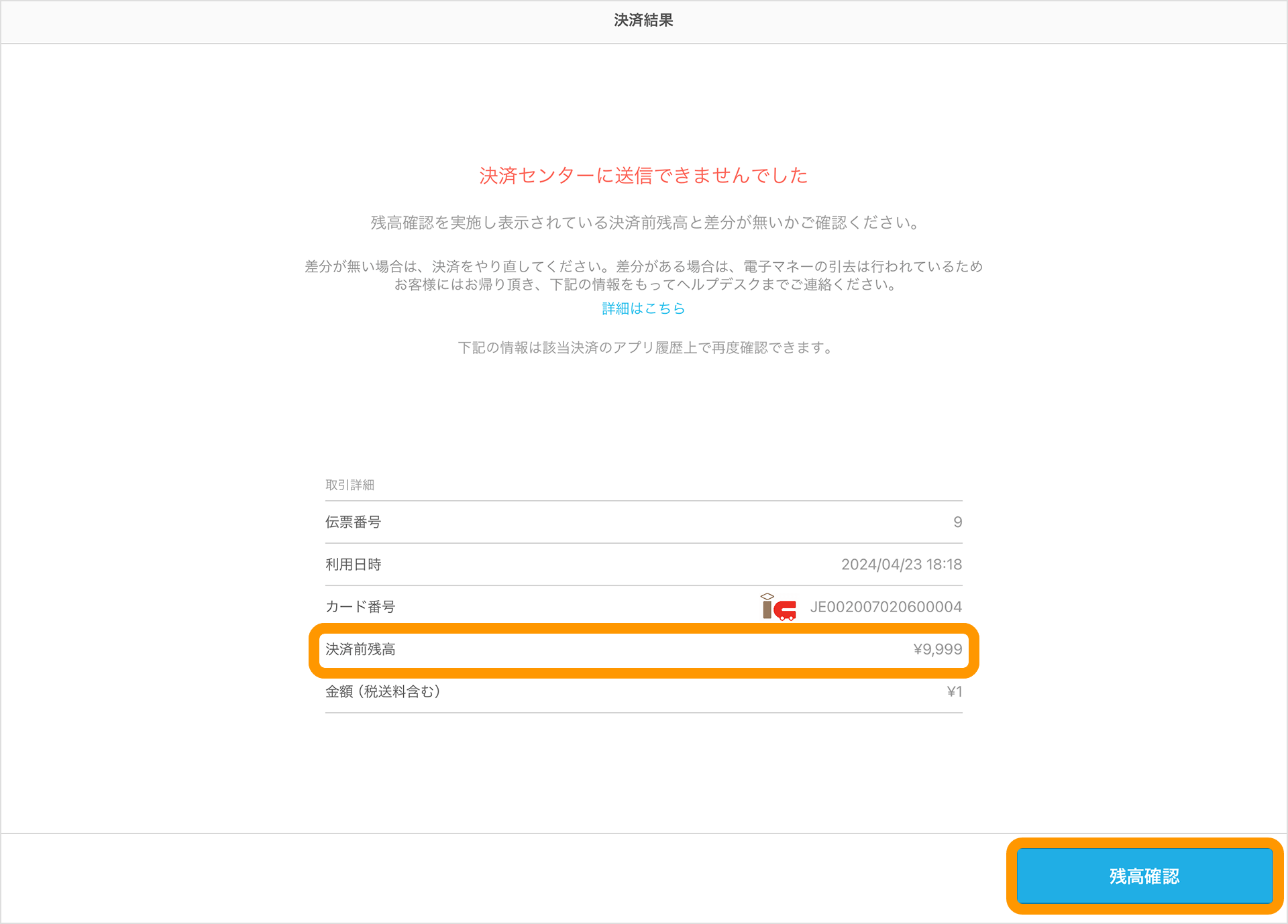The image size is (1288, 924).
Task: Click the date 2024/04/23 18:18
Action: point(902,565)
